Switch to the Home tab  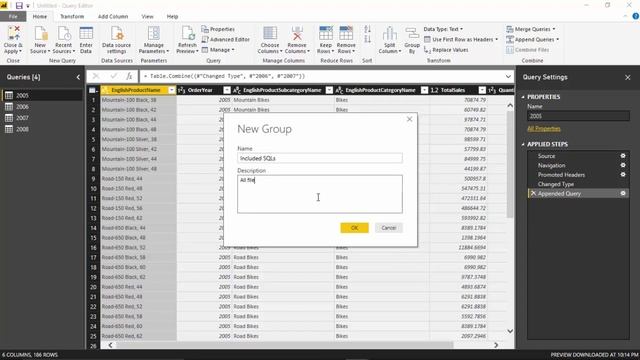click(40, 16)
